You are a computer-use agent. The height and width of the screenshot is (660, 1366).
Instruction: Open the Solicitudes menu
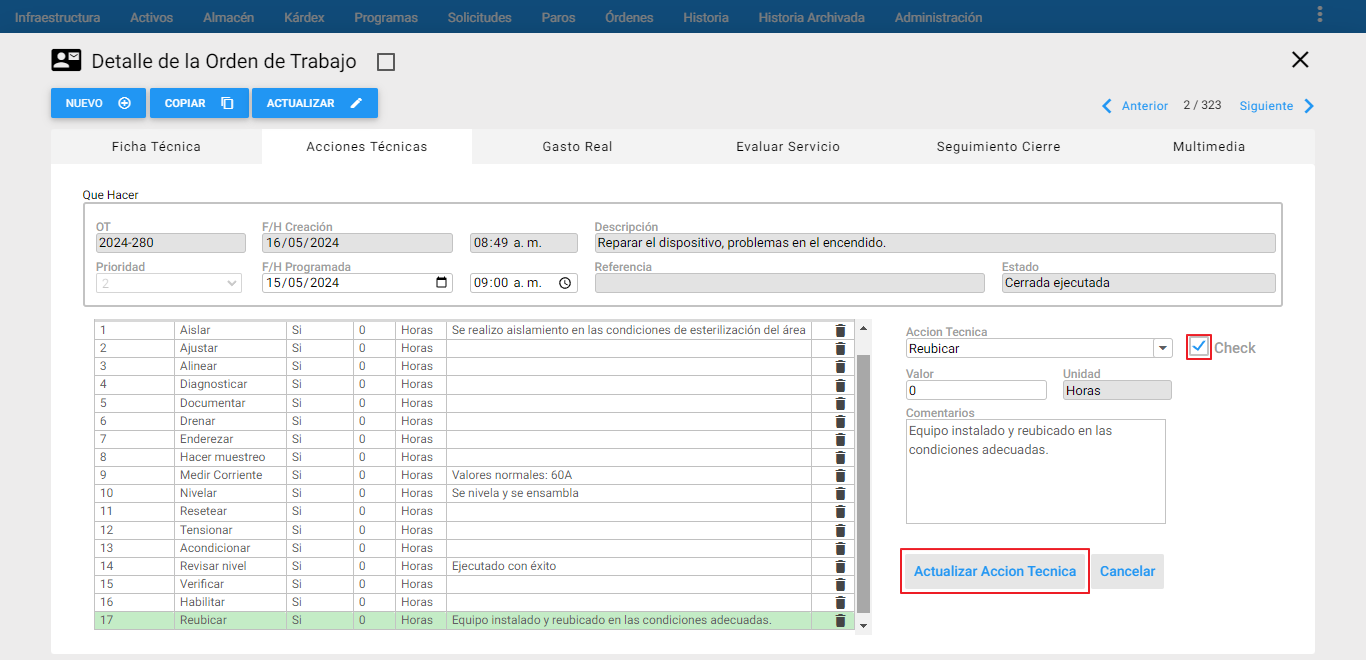[x=479, y=17]
